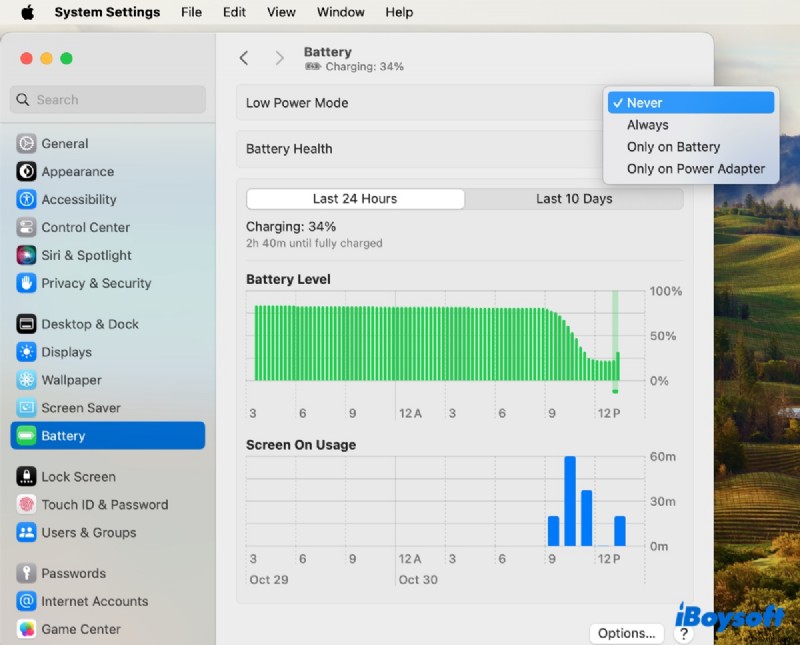Click the Appearance icon in sidebar
Viewport: 800px width, 645px height.
pyautogui.click(x=26, y=171)
